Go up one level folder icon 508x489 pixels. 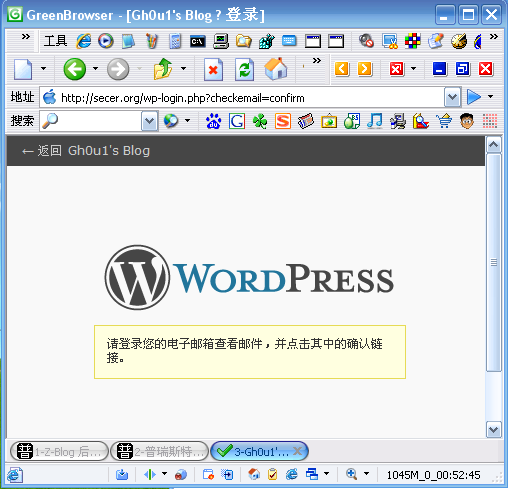pos(163,69)
